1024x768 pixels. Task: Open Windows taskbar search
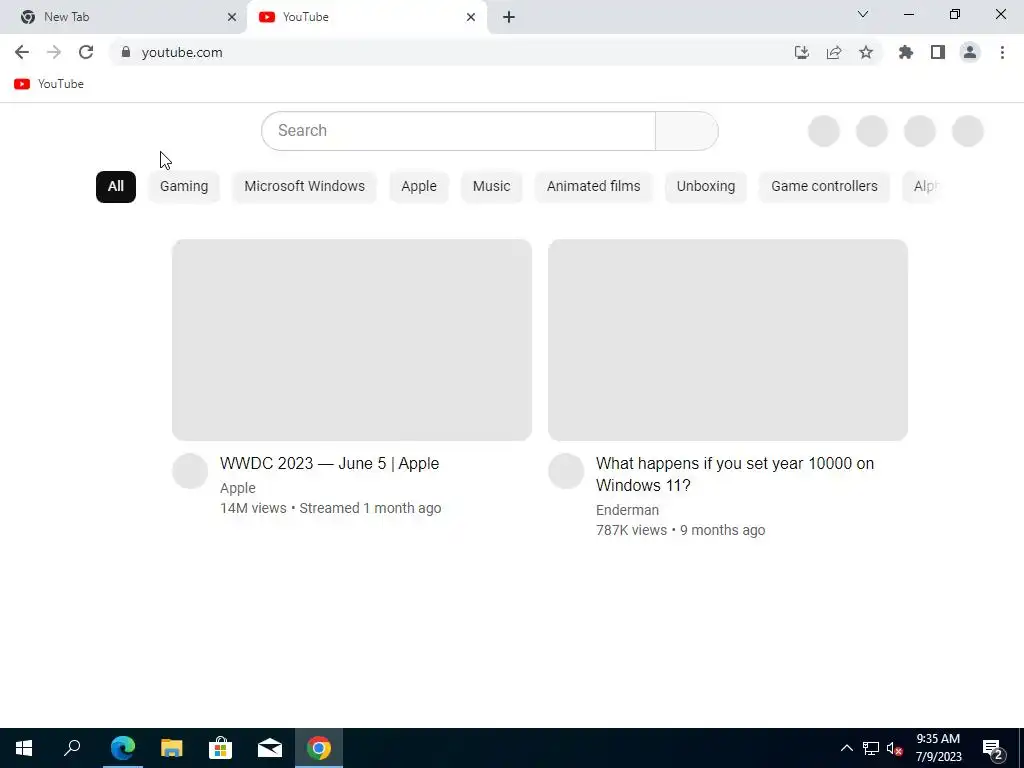(72, 748)
